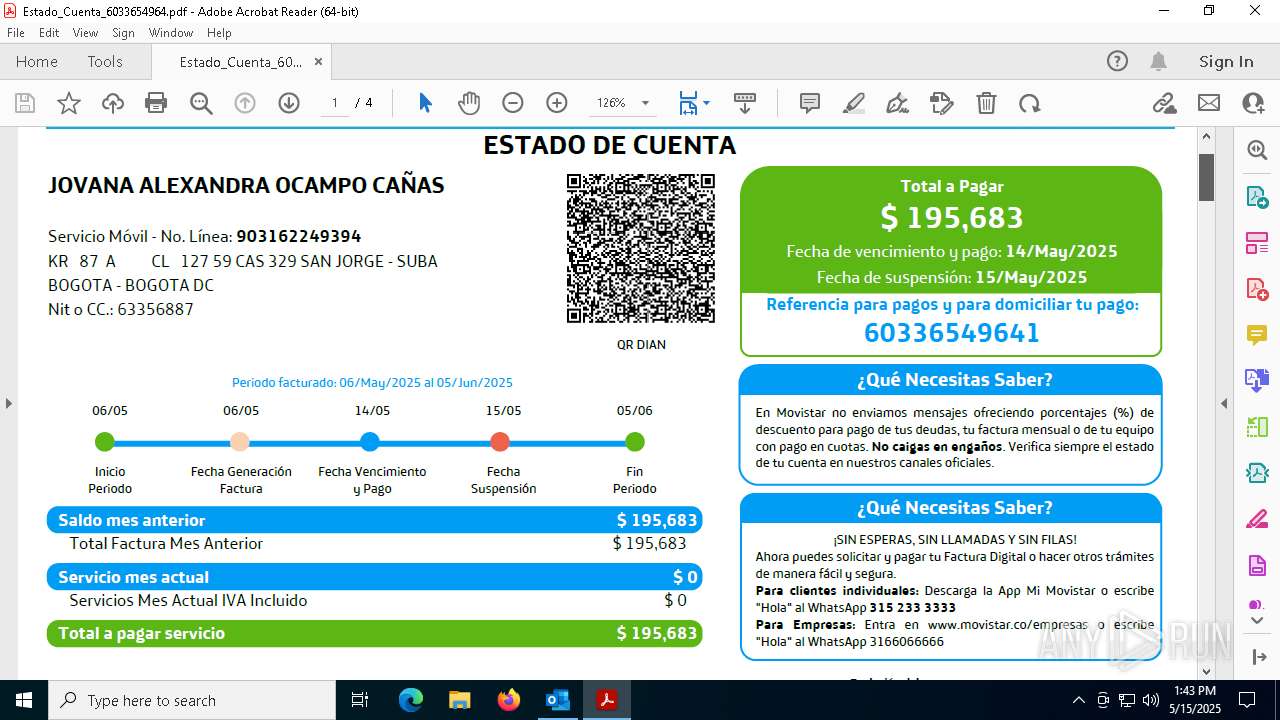Rotate the page with the rotate icon
1280x720 pixels.
tap(1030, 103)
